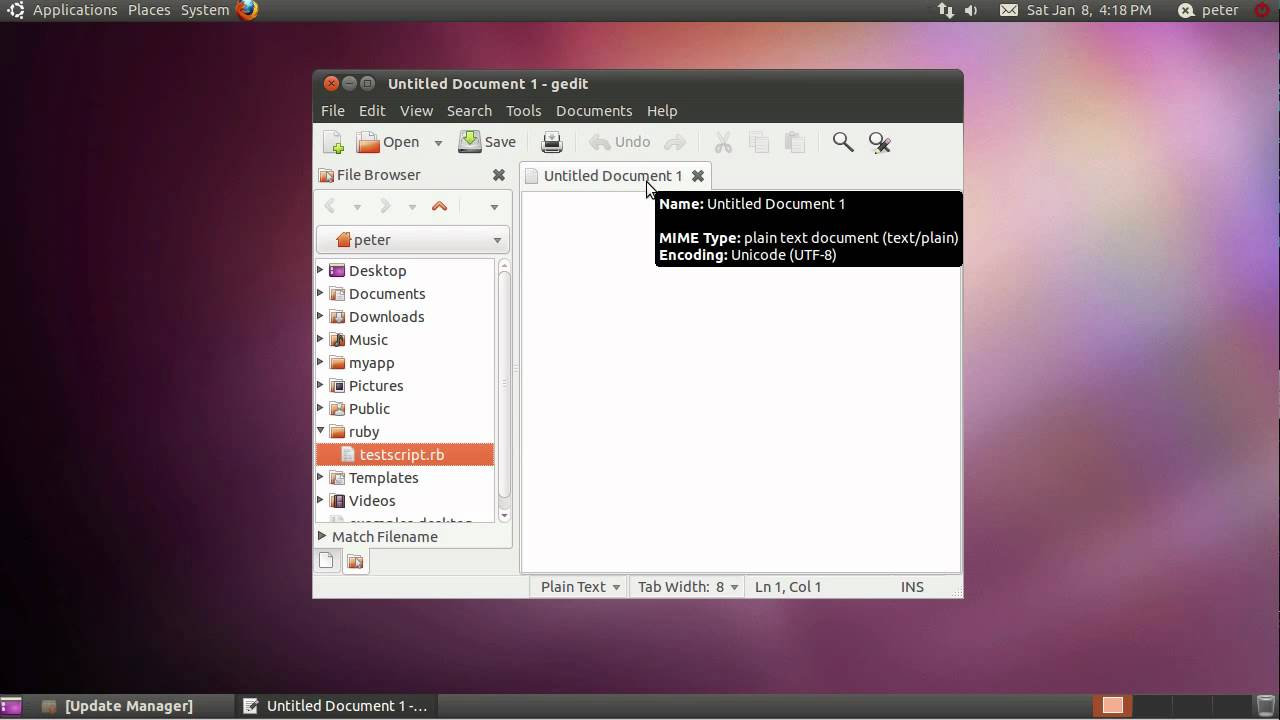This screenshot has height=720, width=1280.
Task: Open the Applications menu in top panel
Action: click(x=75, y=10)
